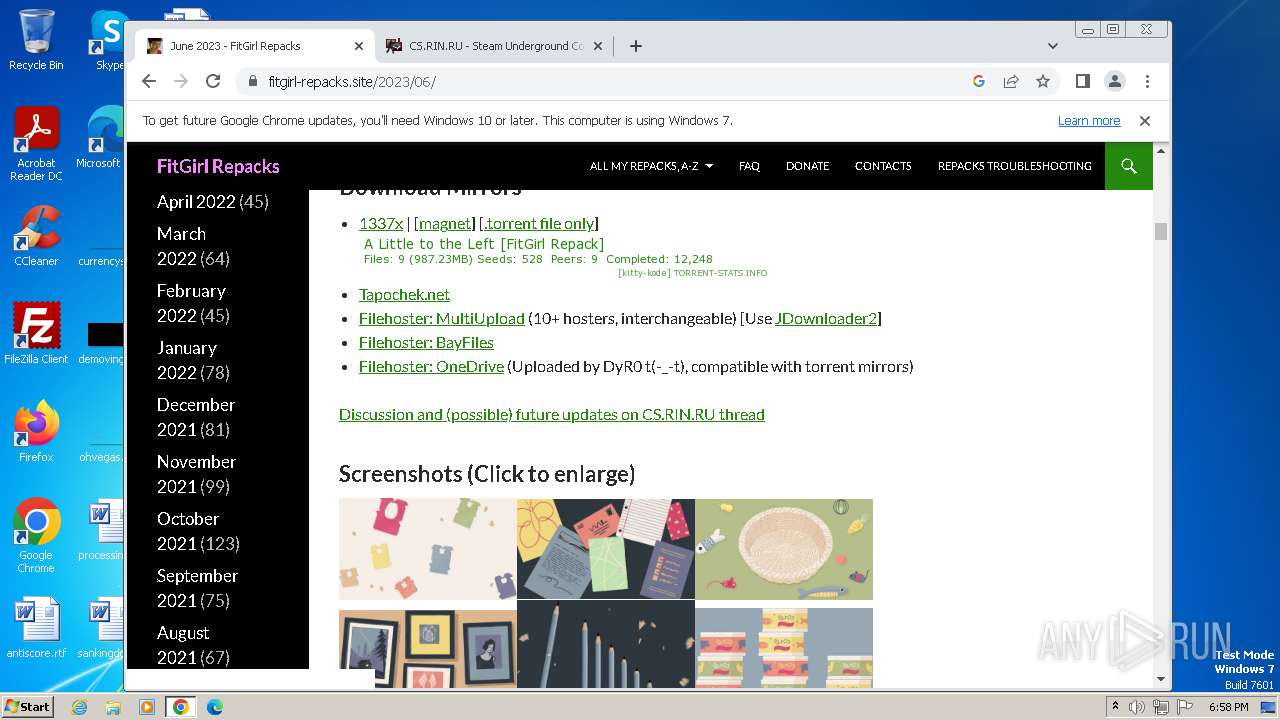Open Internet Explorer from taskbar

tap(79, 707)
